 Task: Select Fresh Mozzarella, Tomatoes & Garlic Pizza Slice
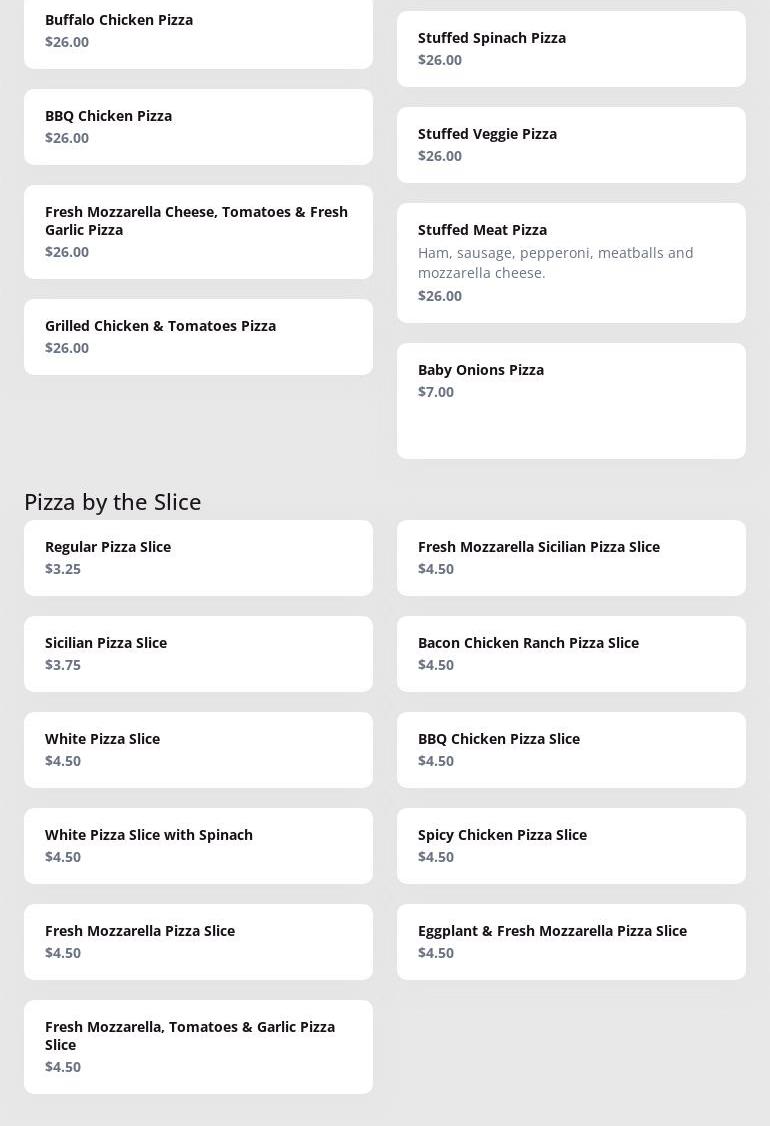198,1047
